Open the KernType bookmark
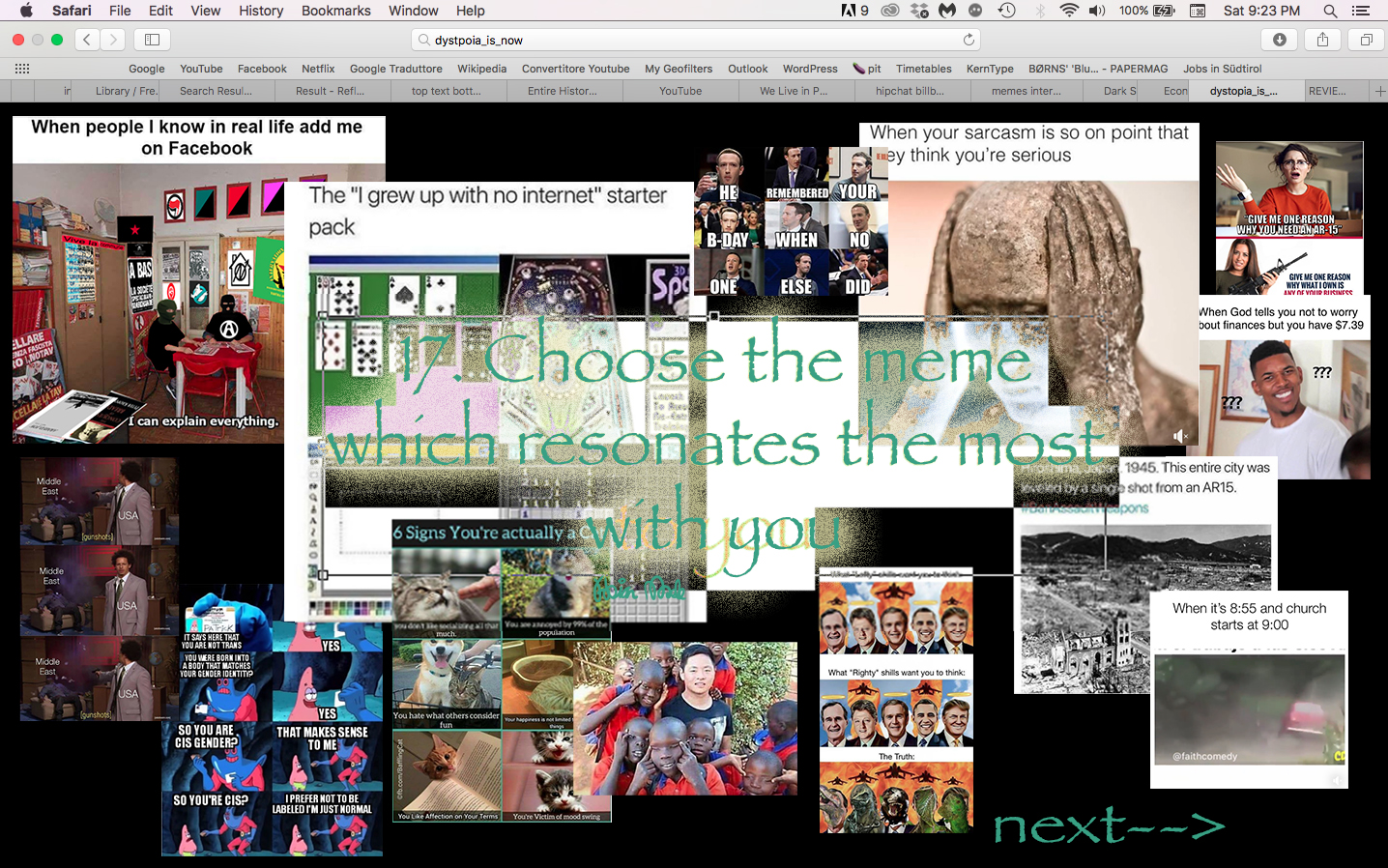Image resolution: width=1388 pixels, height=868 pixels. [990, 69]
